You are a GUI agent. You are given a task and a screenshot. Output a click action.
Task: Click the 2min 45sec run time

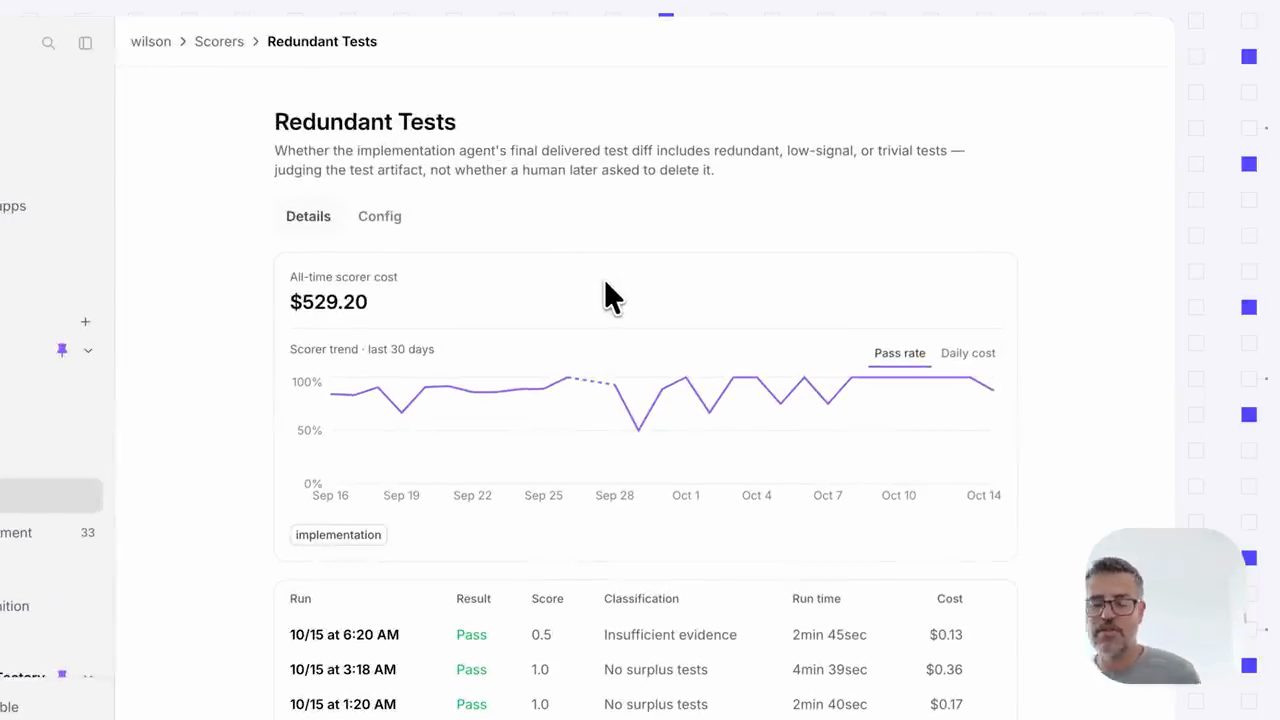coord(829,635)
